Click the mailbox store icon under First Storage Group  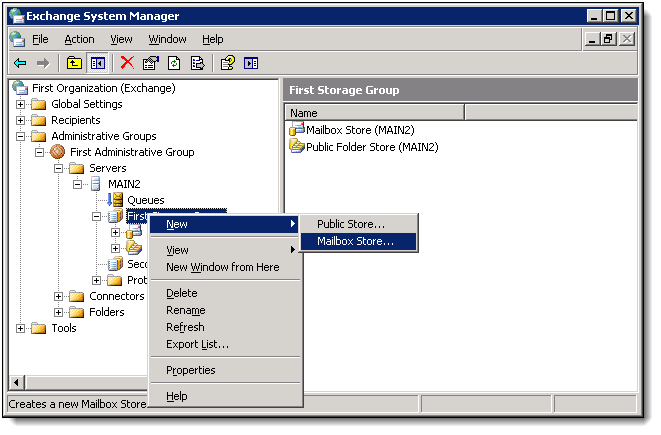tap(134, 232)
